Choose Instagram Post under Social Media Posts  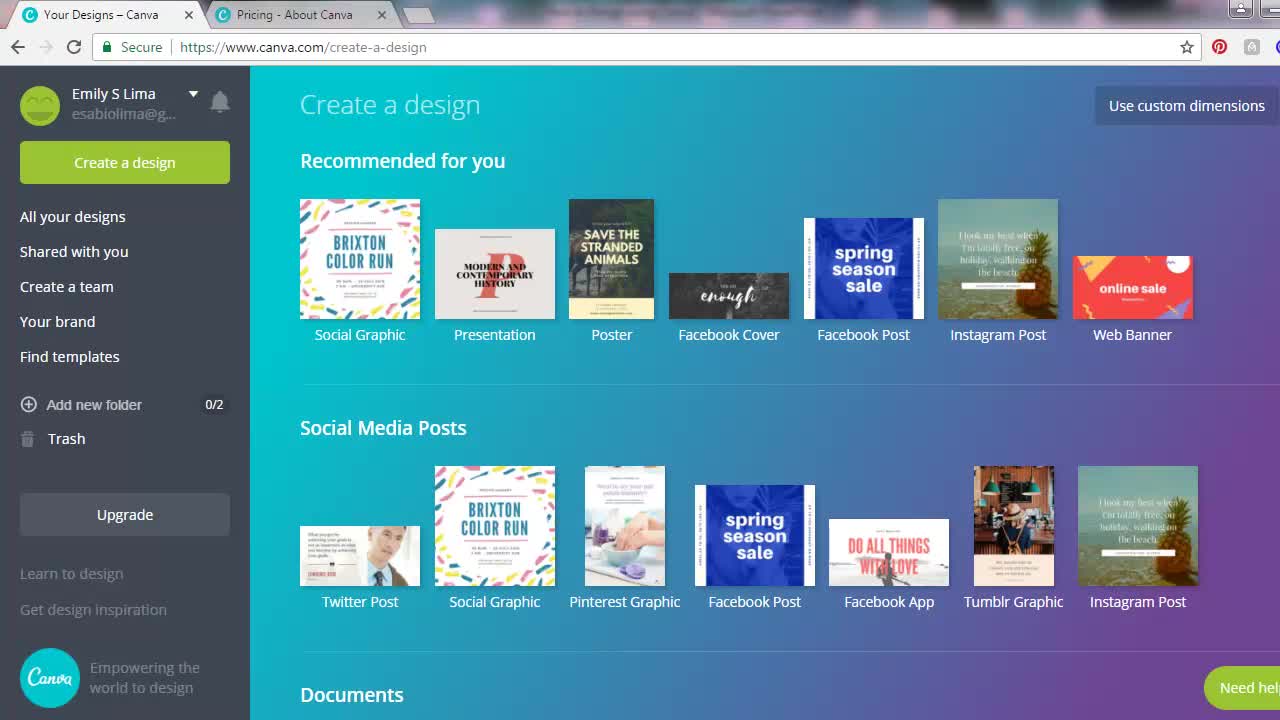click(1138, 526)
